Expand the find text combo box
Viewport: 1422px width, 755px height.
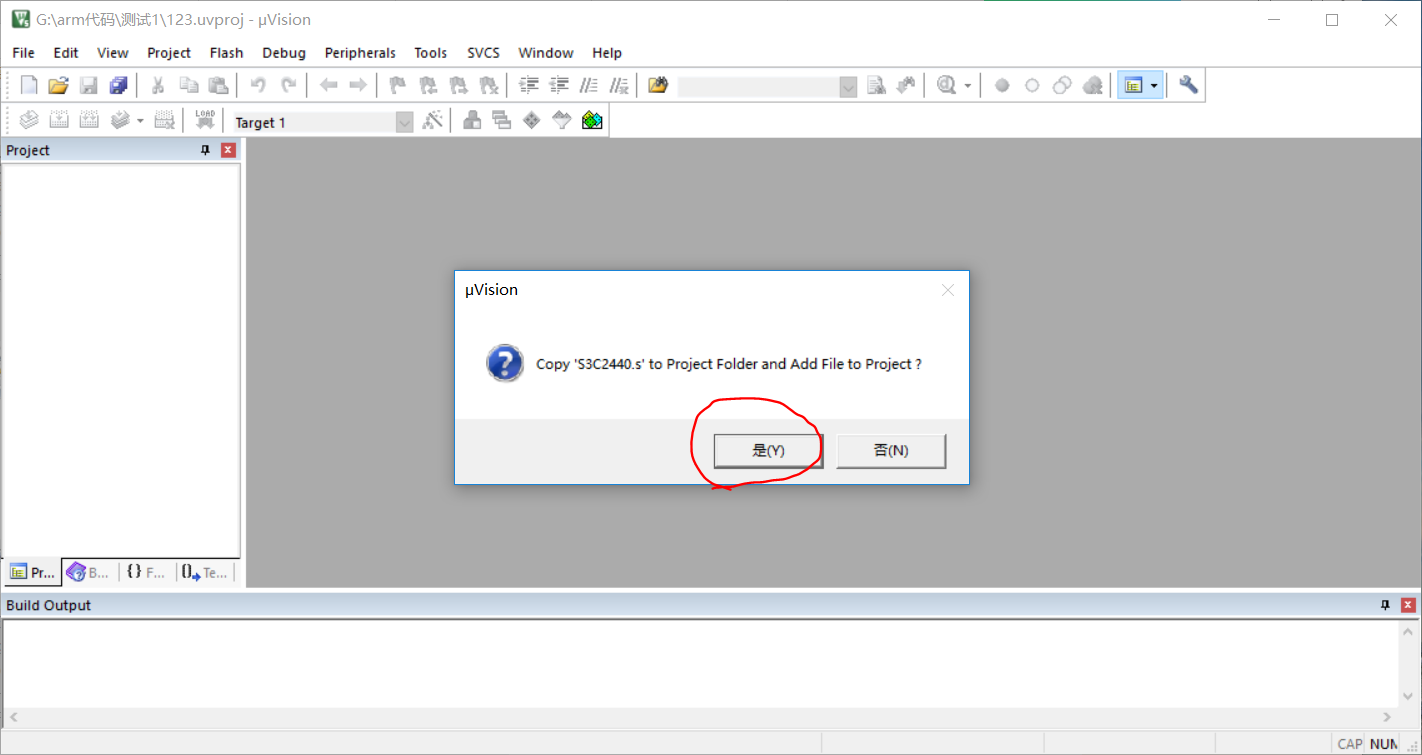[849, 87]
